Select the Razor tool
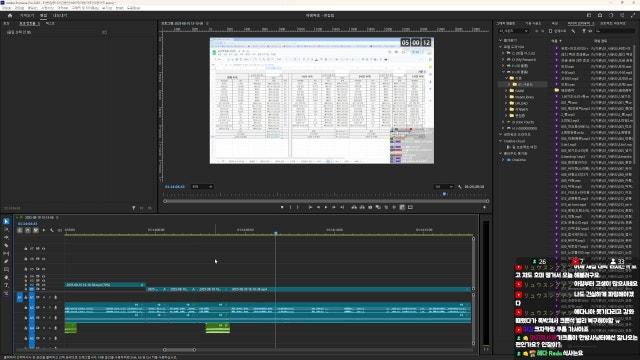This screenshot has width=640, height=360. point(6,245)
